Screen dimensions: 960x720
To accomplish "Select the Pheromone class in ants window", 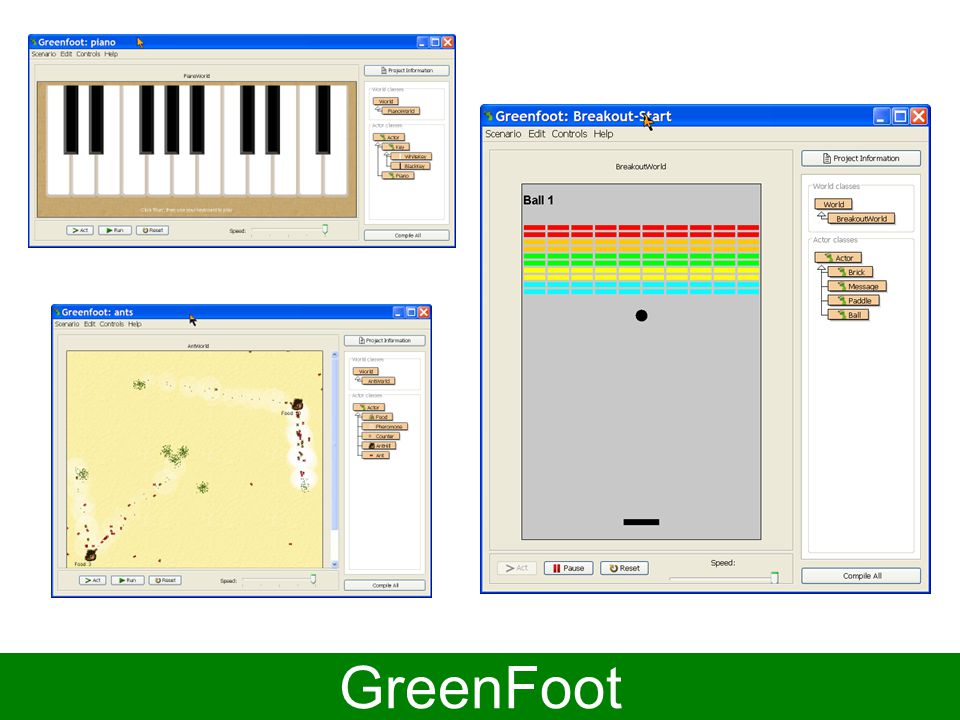I will point(384,426).
